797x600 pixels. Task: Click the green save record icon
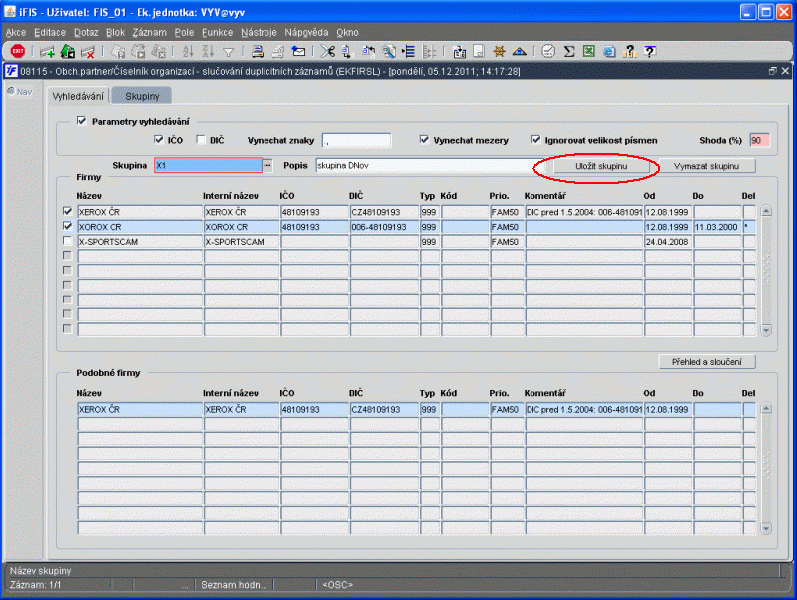[x=68, y=51]
